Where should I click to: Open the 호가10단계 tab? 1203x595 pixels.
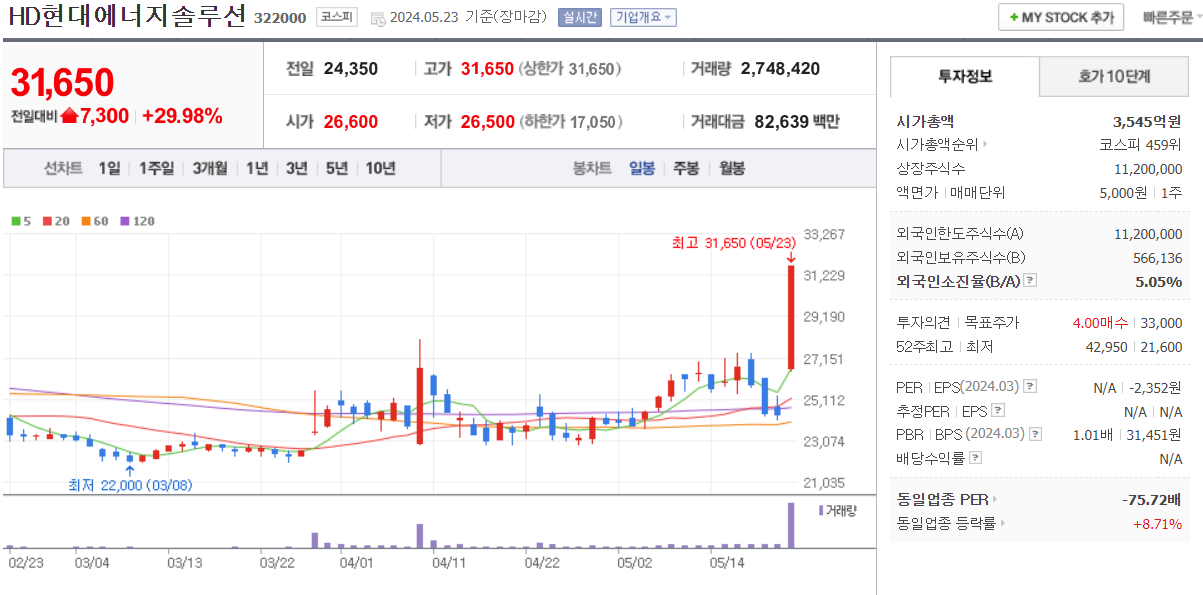[x=1114, y=76]
